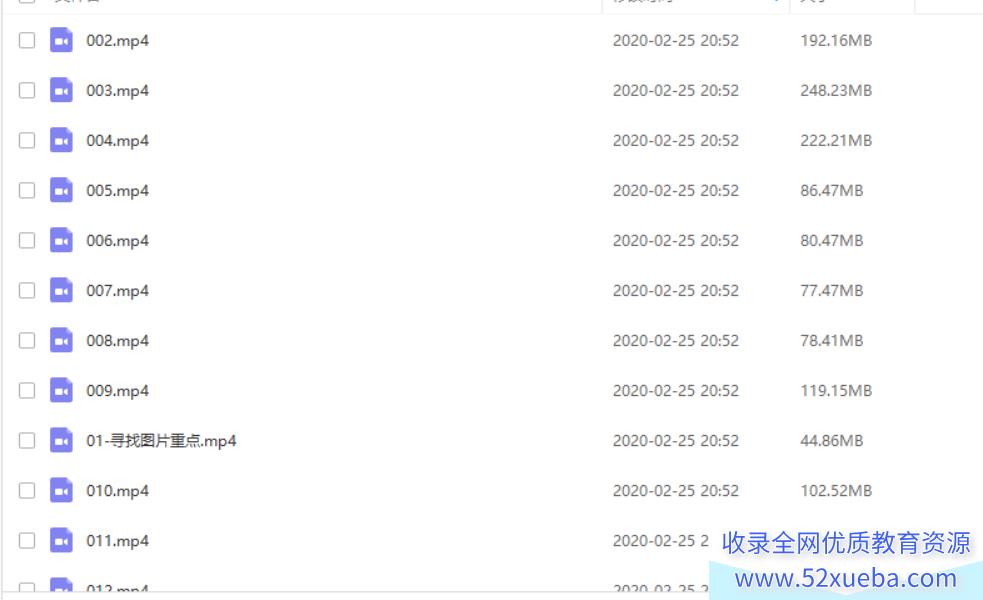Toggle the checkbox for 009.mp4

27,391
